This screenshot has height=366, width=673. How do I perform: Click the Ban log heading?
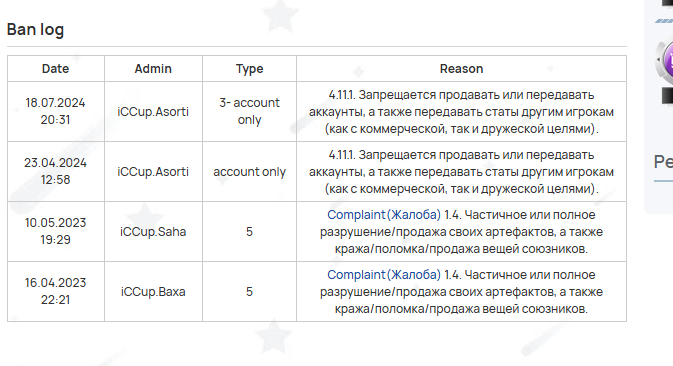click(35, 30)
